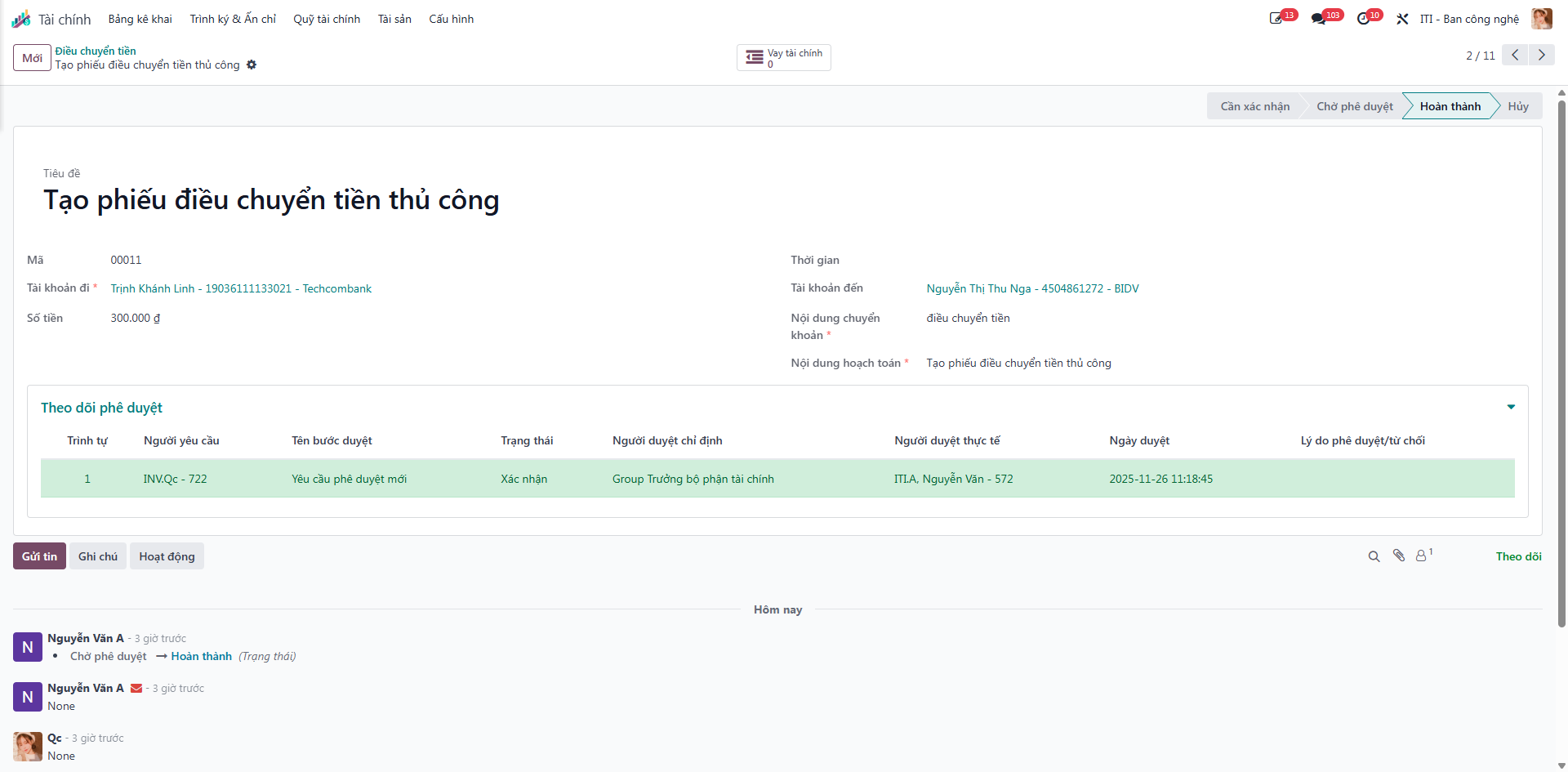Viewport: 1568px width, 772px height.
Task: Open Quỹ tài chính menu
Action: [327, 19]
